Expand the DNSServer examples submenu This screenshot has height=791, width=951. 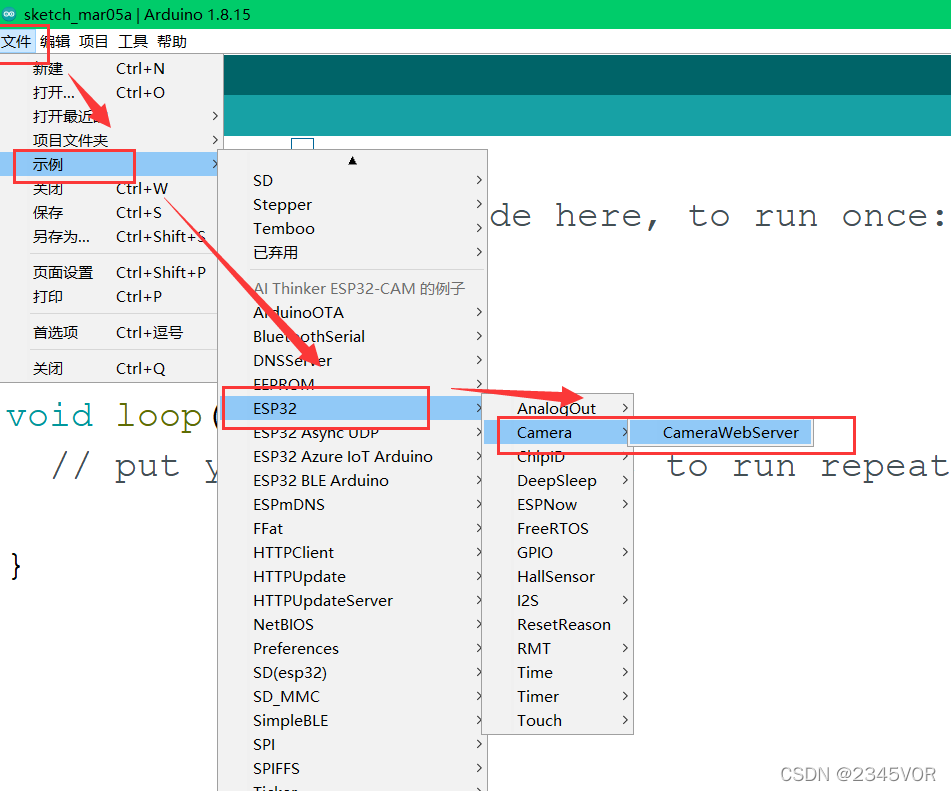tap(352, 360)
